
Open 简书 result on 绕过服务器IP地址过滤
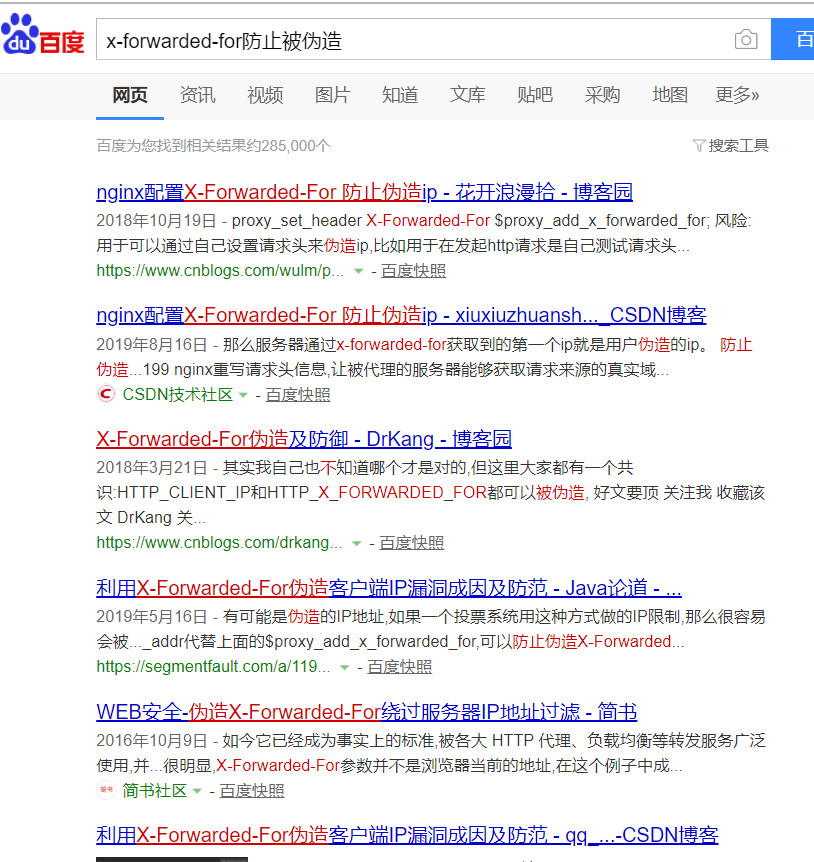tap(367, 711)
